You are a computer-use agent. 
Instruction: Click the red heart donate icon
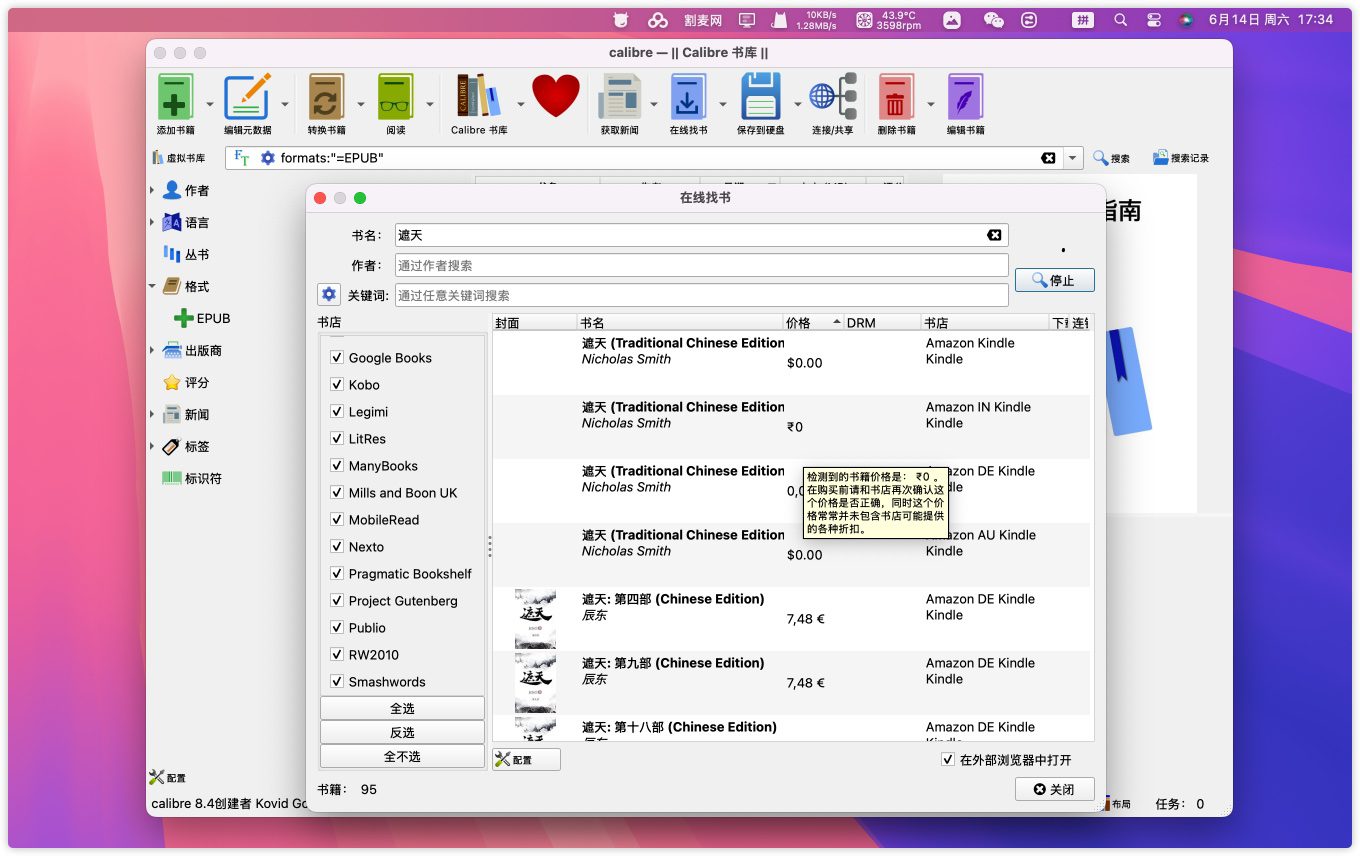[x=555, y=97]
